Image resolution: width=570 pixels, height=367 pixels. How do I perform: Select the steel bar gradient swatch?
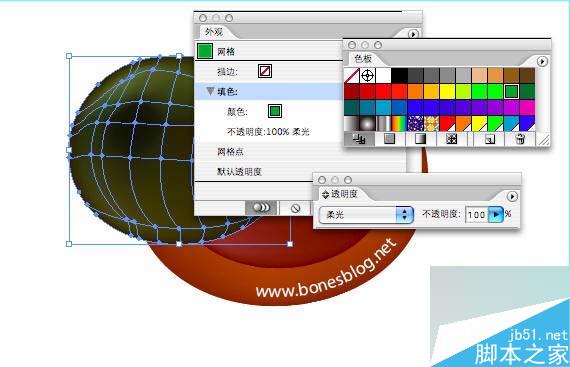[383, 124]
